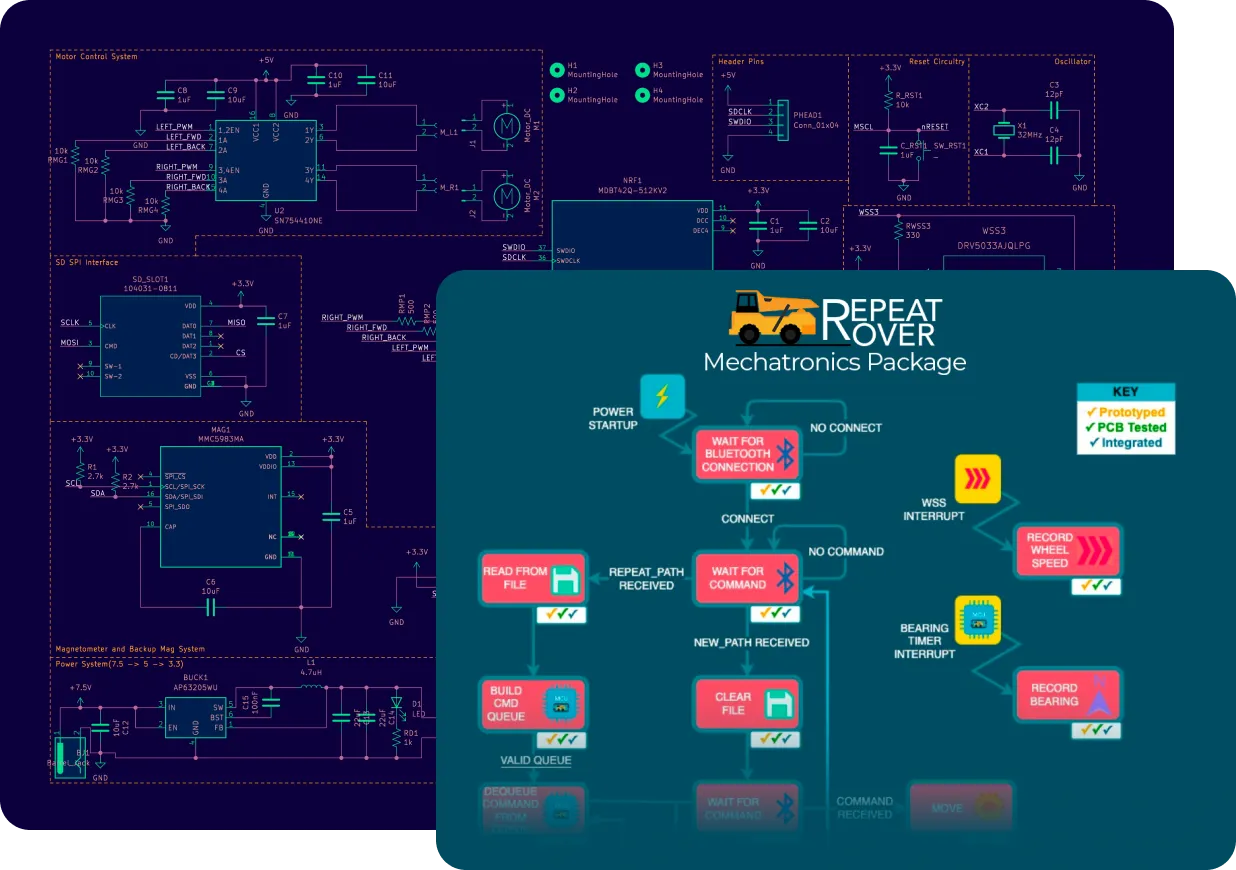The width and height of the screenshot is (1236, 870).
Task: Click the H1 mounting hole symbol
Action: click(x=558, y=70)
